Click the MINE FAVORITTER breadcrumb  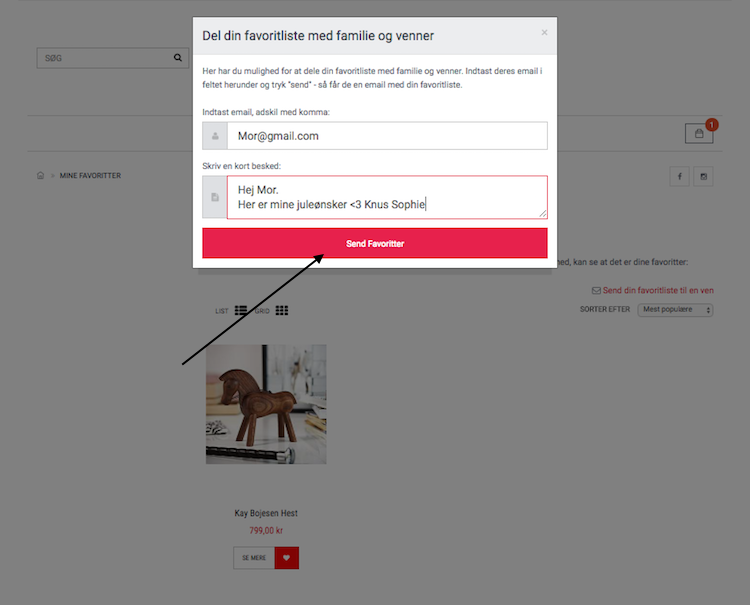(90, 176)
